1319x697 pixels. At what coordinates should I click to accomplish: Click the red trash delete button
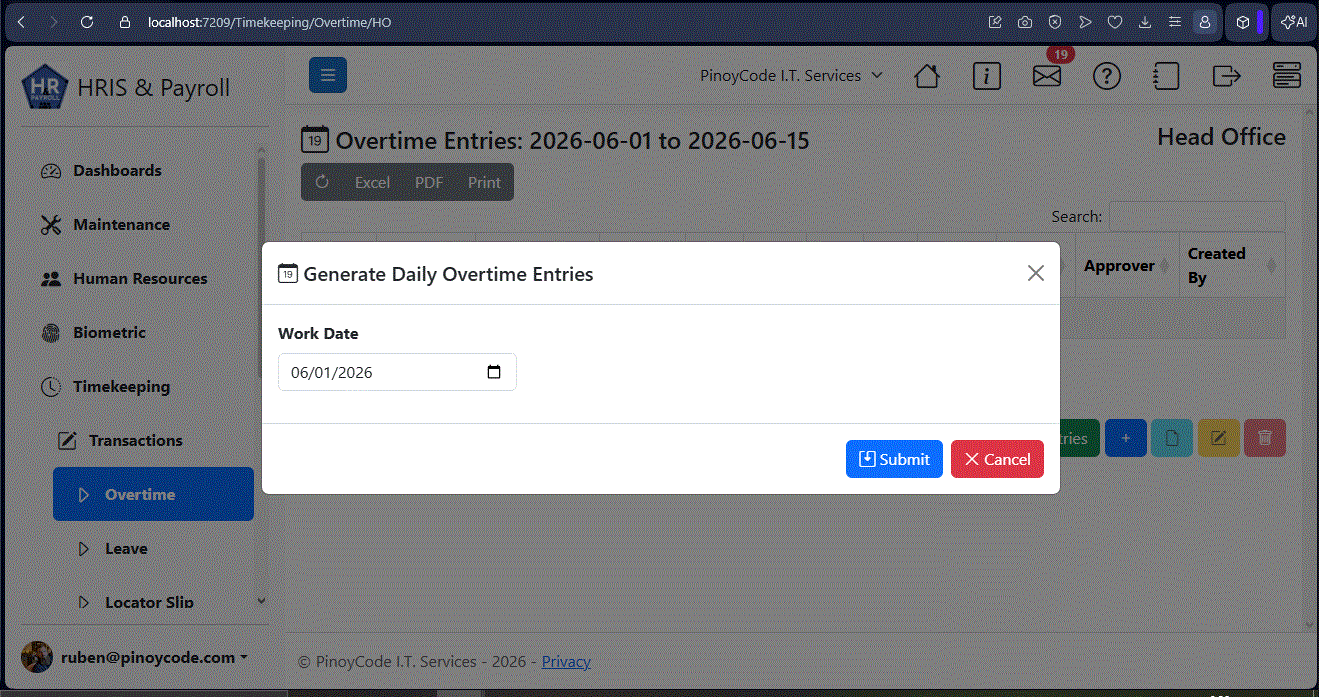pyautogui.click(x=1265, y=438)
